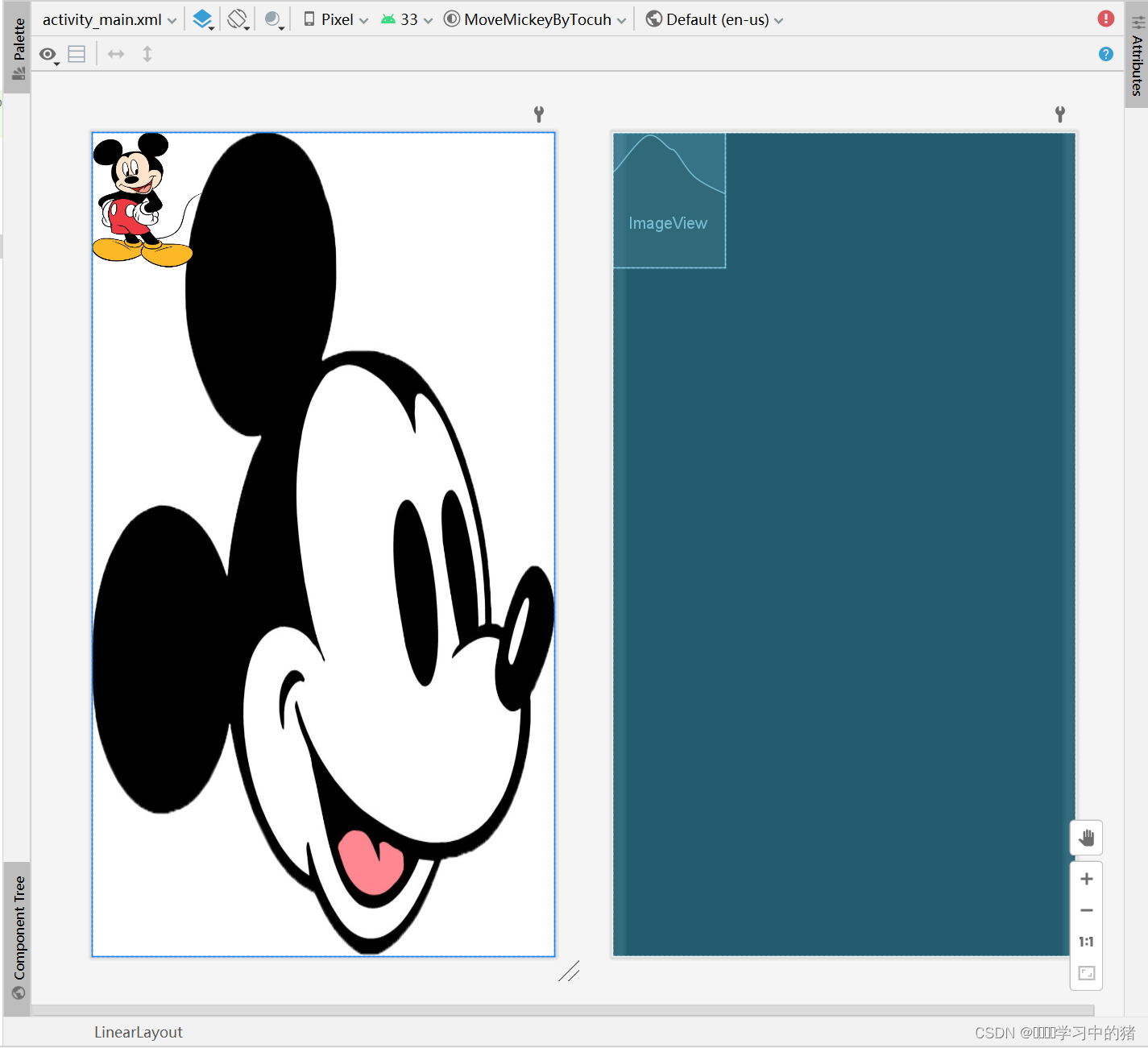Click the horizontal scrollbar at bottom
This screenshot has height=1048, width=1148.
pos(562,1010)
